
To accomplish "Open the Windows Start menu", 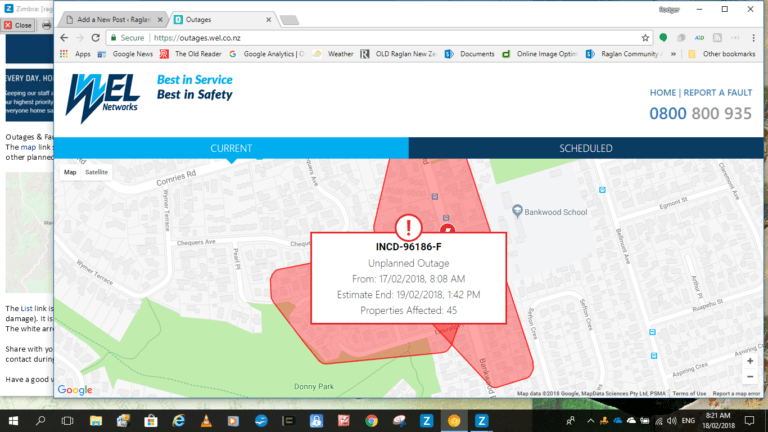I will pos(13,421).
